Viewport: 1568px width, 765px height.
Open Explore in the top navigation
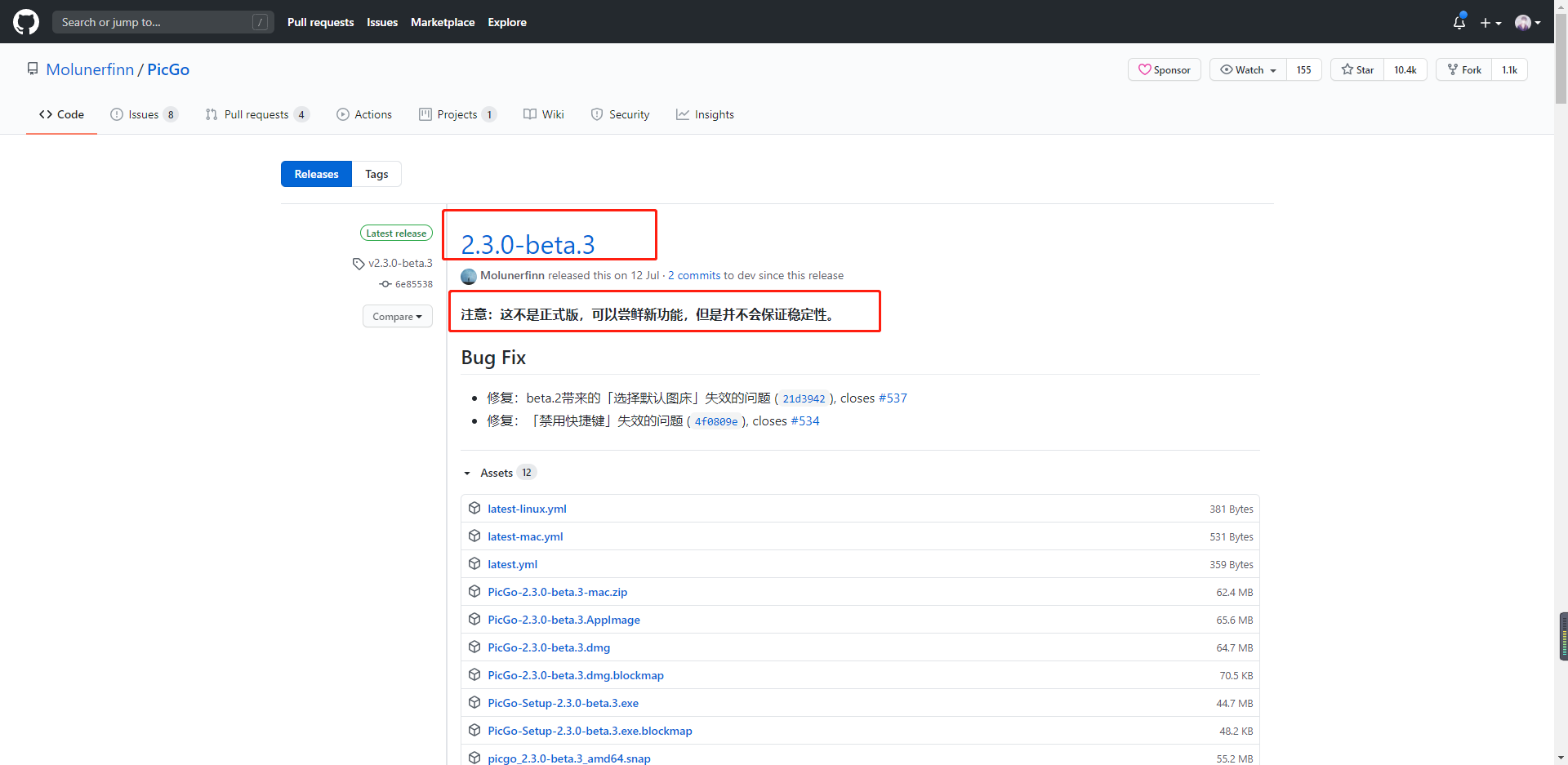[507, 22]
